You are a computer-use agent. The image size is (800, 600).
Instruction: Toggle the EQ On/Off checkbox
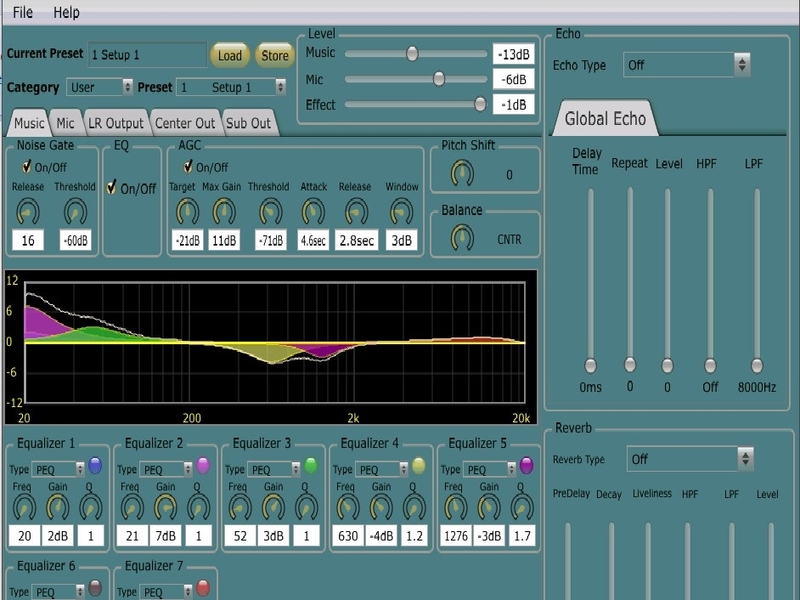click(x=112, y=187)
